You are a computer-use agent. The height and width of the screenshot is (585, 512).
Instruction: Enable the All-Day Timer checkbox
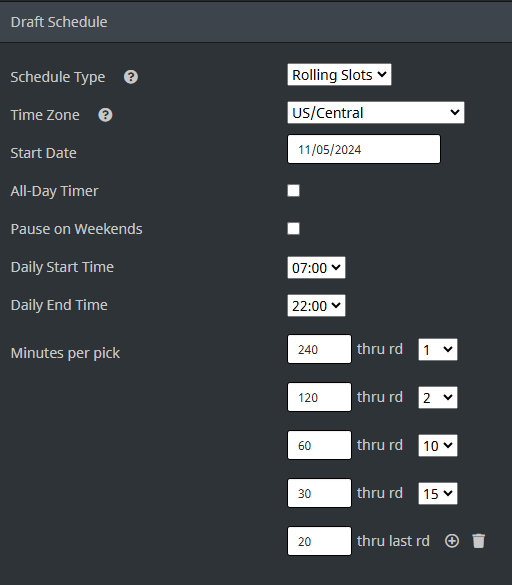(293, 191)
